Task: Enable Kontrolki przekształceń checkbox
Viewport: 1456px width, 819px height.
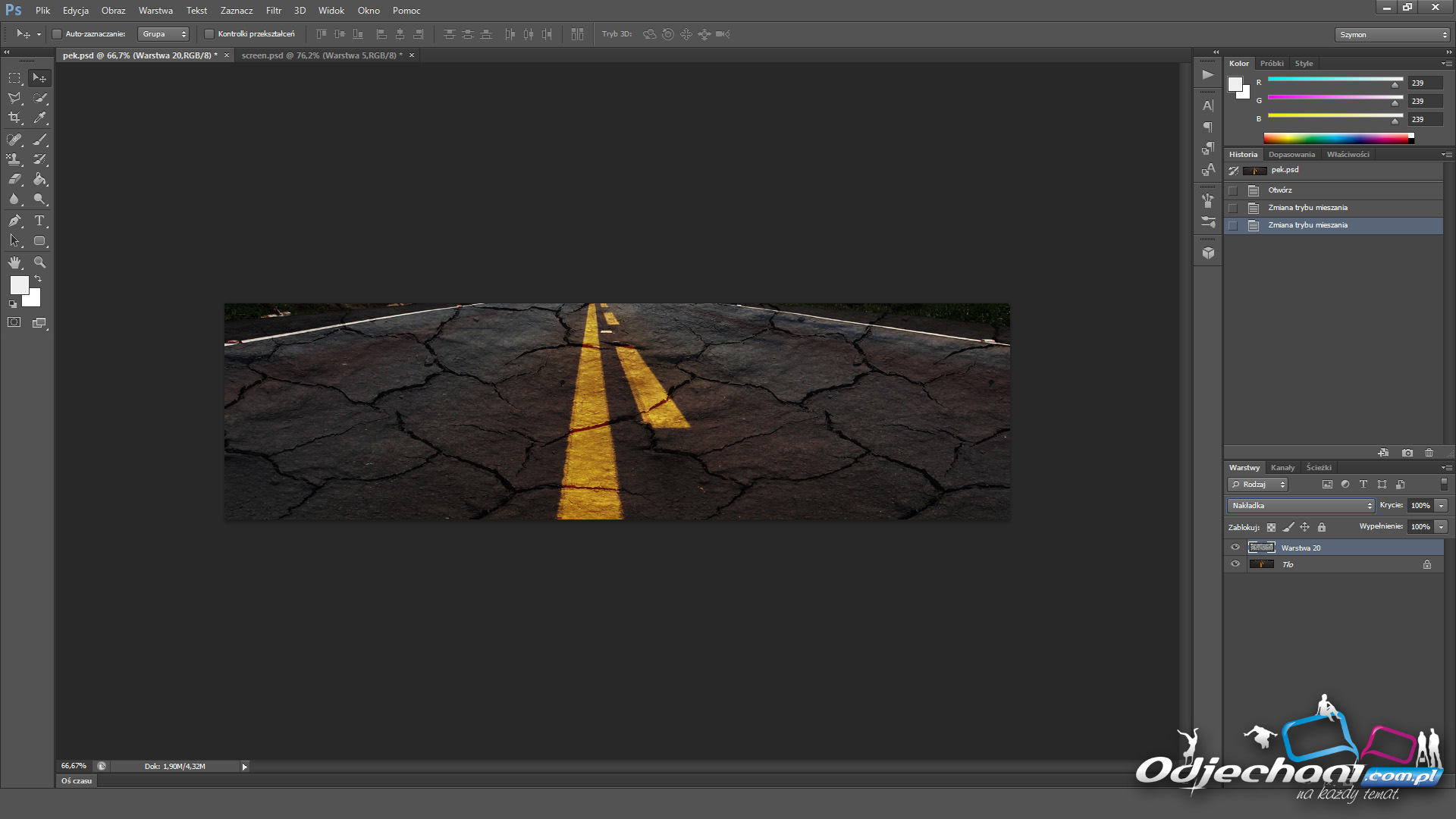Action: pos(209,34)
